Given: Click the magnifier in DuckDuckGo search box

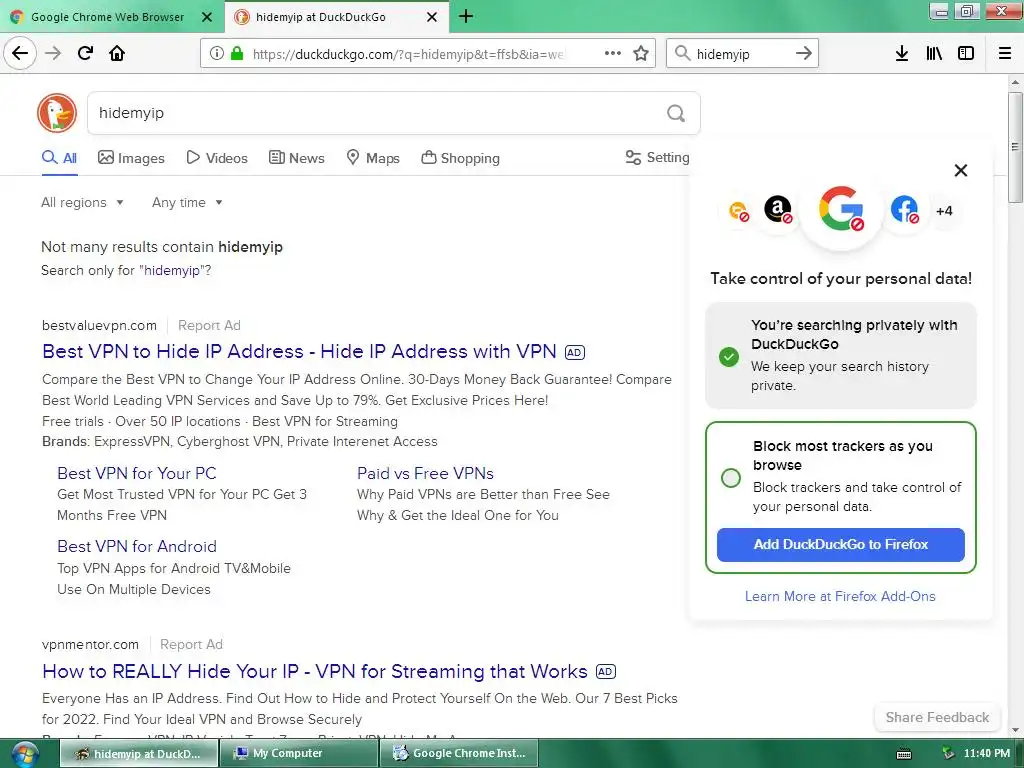Looking at the screenshot, I should click(x=676, y=114).
